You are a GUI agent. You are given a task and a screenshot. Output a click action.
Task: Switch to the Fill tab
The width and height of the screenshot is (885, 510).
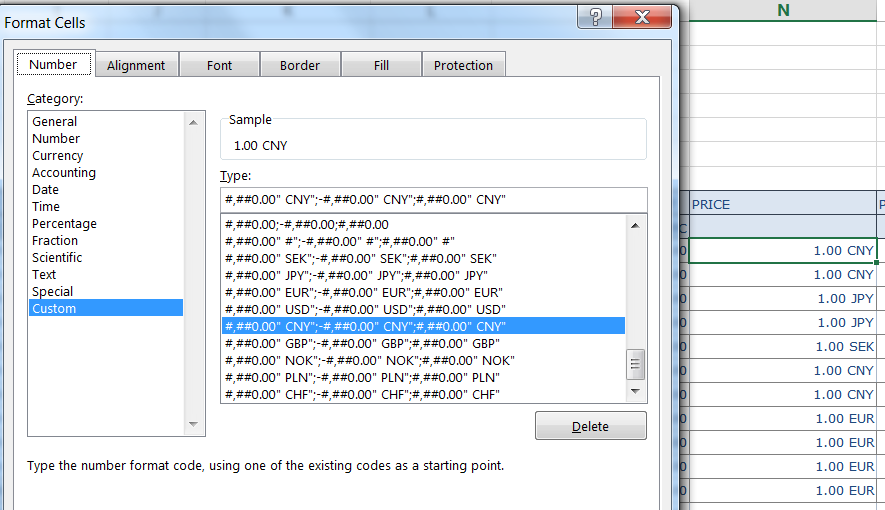tap(381, 65)
